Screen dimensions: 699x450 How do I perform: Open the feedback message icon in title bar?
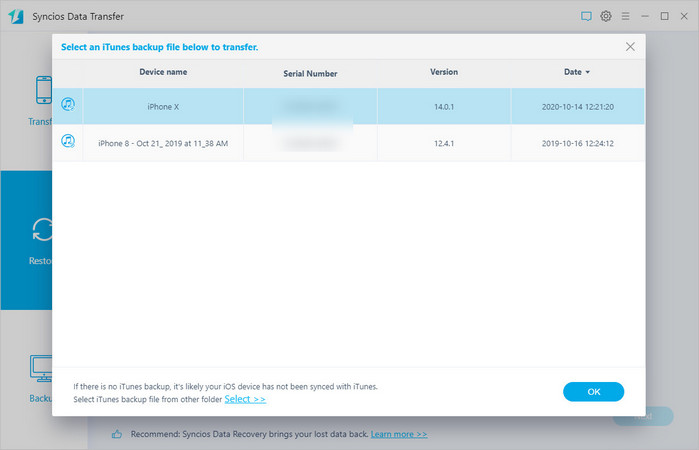point(586,17)
